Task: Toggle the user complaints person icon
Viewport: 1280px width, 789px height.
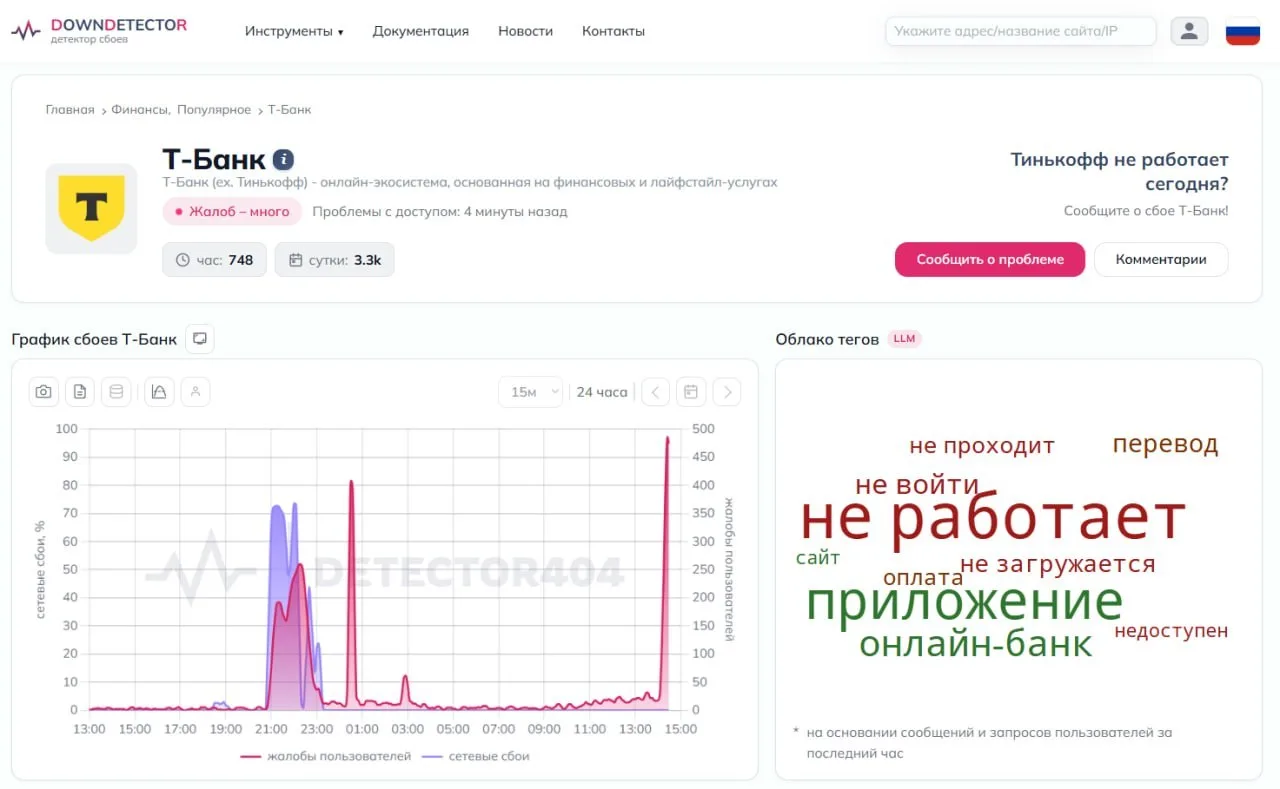Action: pos(195,392)
